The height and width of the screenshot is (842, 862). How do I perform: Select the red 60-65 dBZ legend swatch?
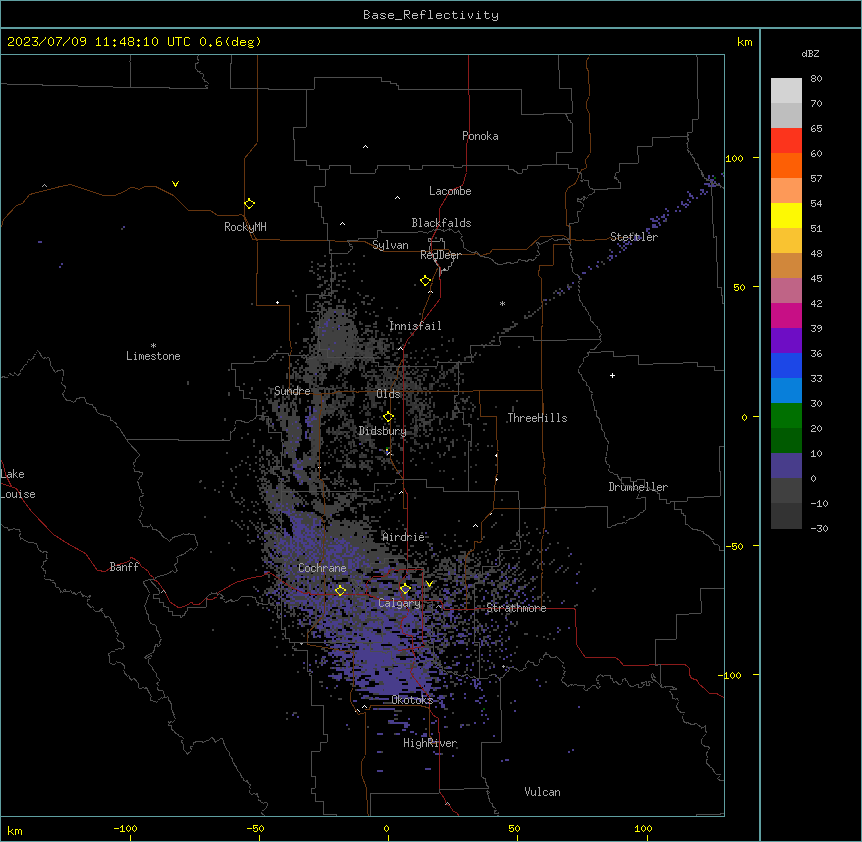786,140
